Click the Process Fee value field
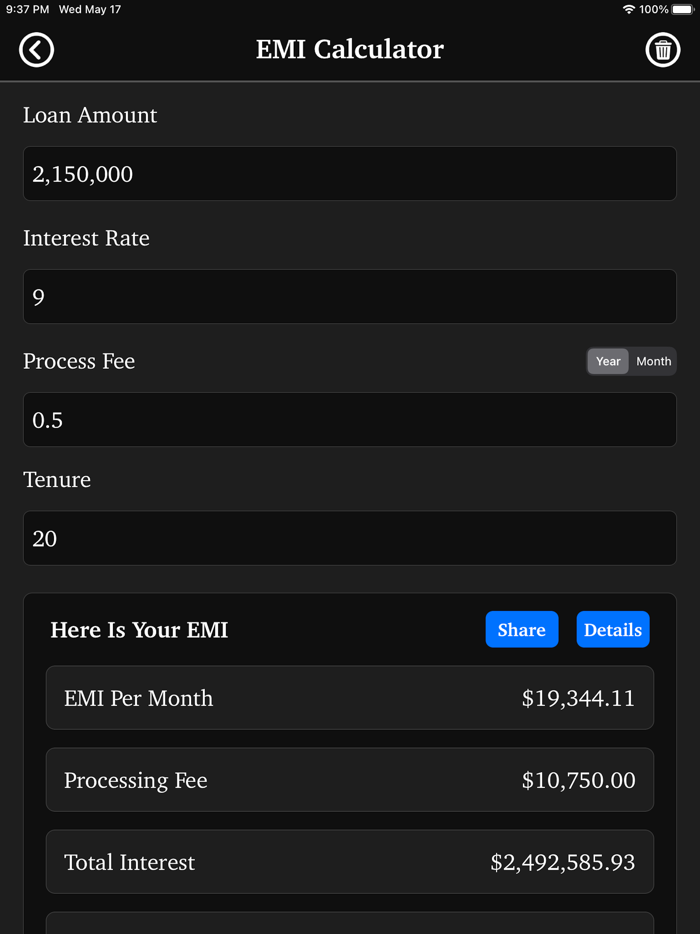The width and height of the screenshot is (700, 934). coord(350,419)
